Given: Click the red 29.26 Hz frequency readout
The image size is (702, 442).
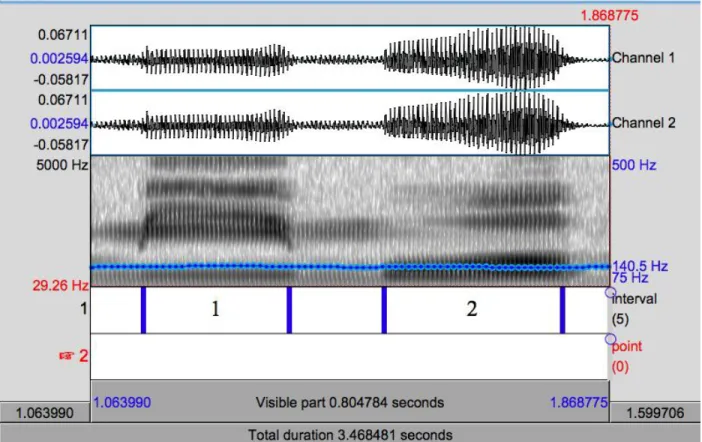Looking at the screenshot, I should pyautogui.click(x=60, y=285).
